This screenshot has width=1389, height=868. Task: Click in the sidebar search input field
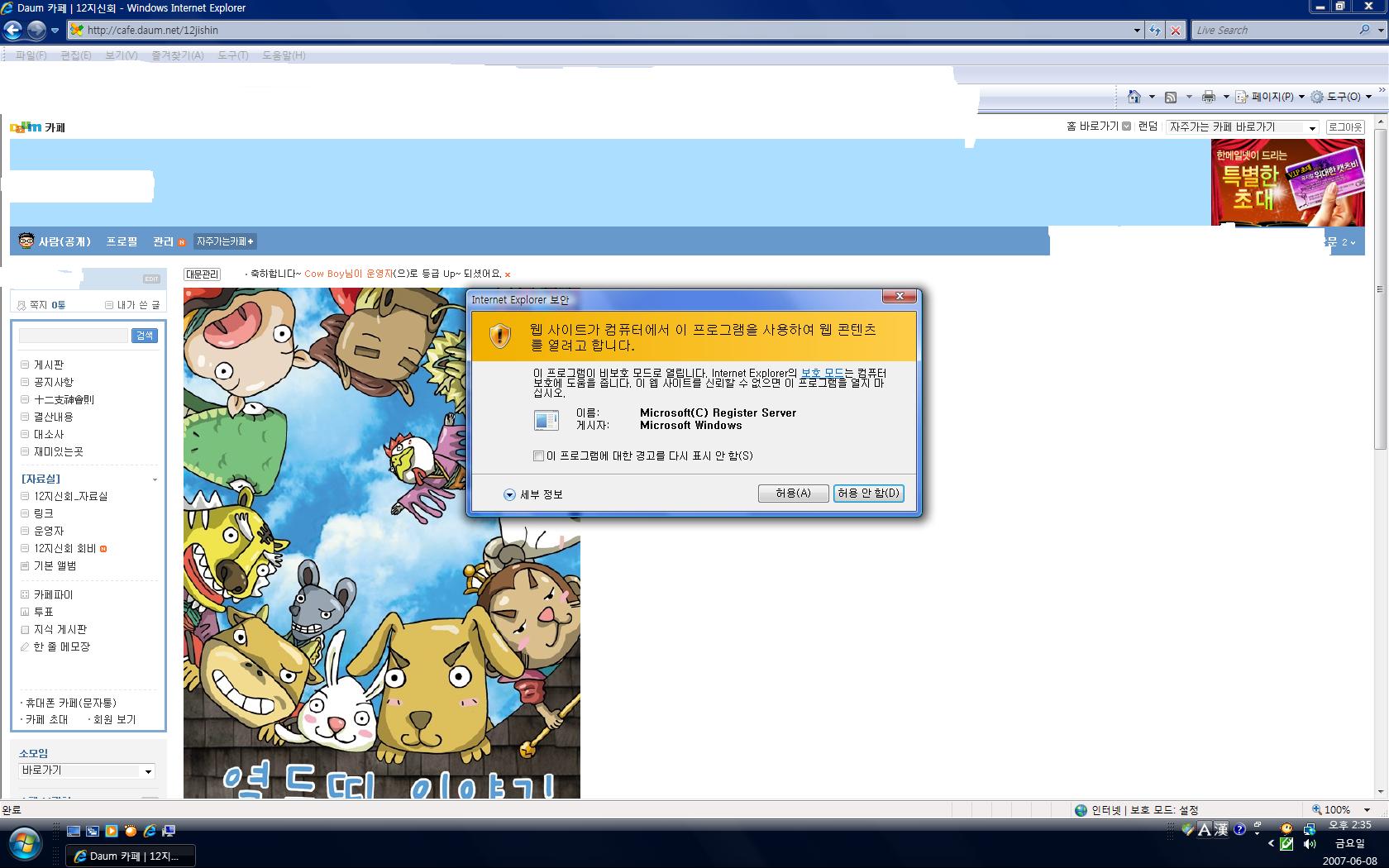(x=74, y=336)
